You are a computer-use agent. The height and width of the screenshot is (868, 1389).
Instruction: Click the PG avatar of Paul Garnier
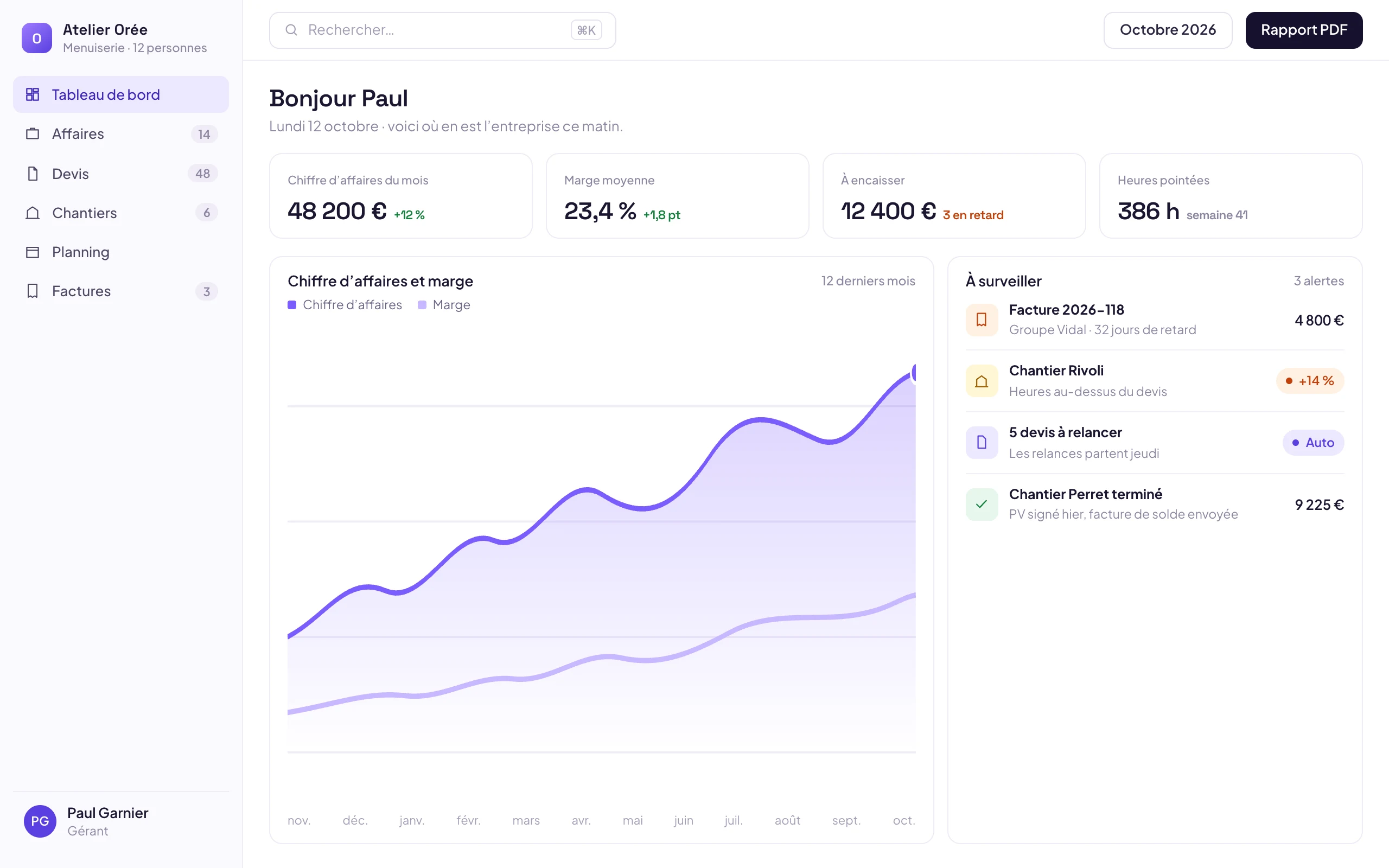40,821
